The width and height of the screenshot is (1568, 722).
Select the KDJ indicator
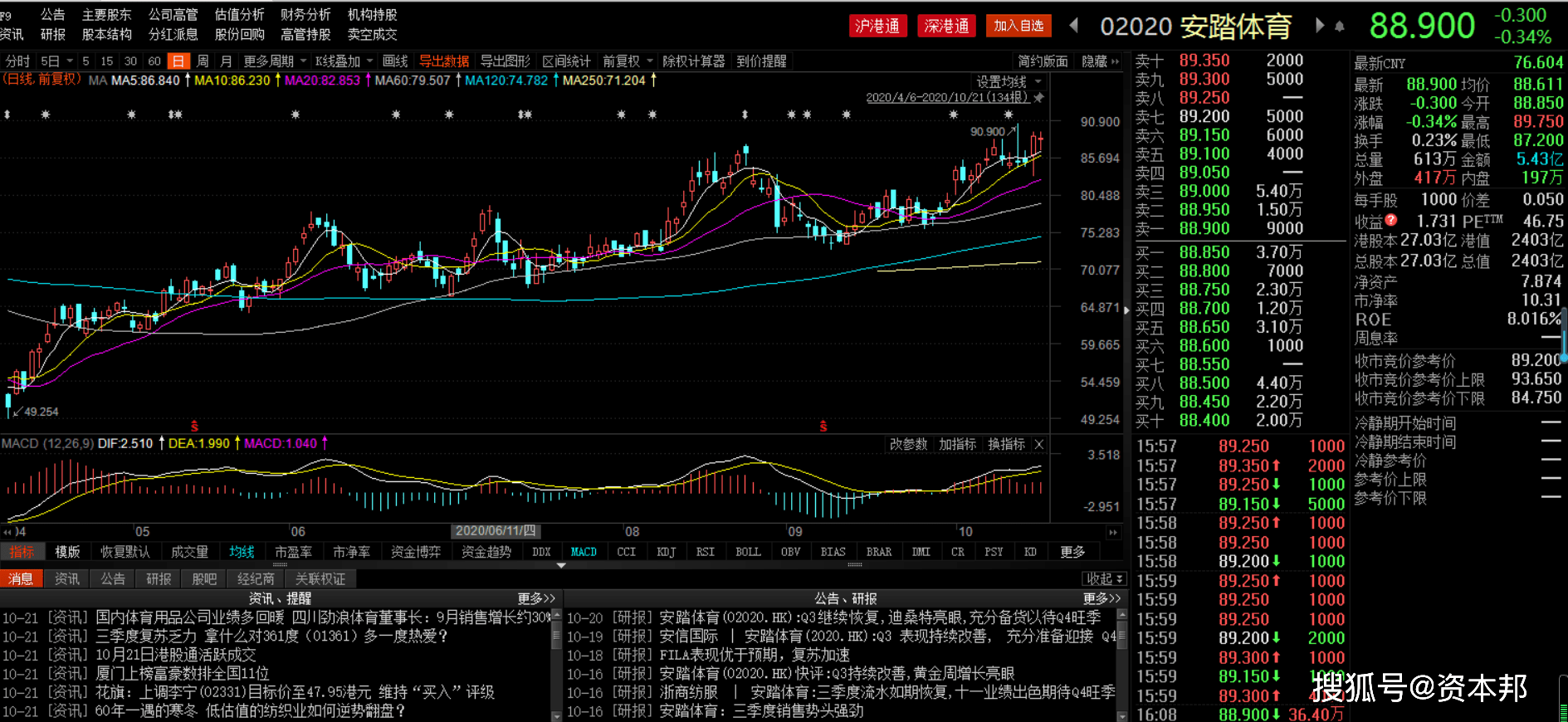pyautogui.click(x=667, y=552)
